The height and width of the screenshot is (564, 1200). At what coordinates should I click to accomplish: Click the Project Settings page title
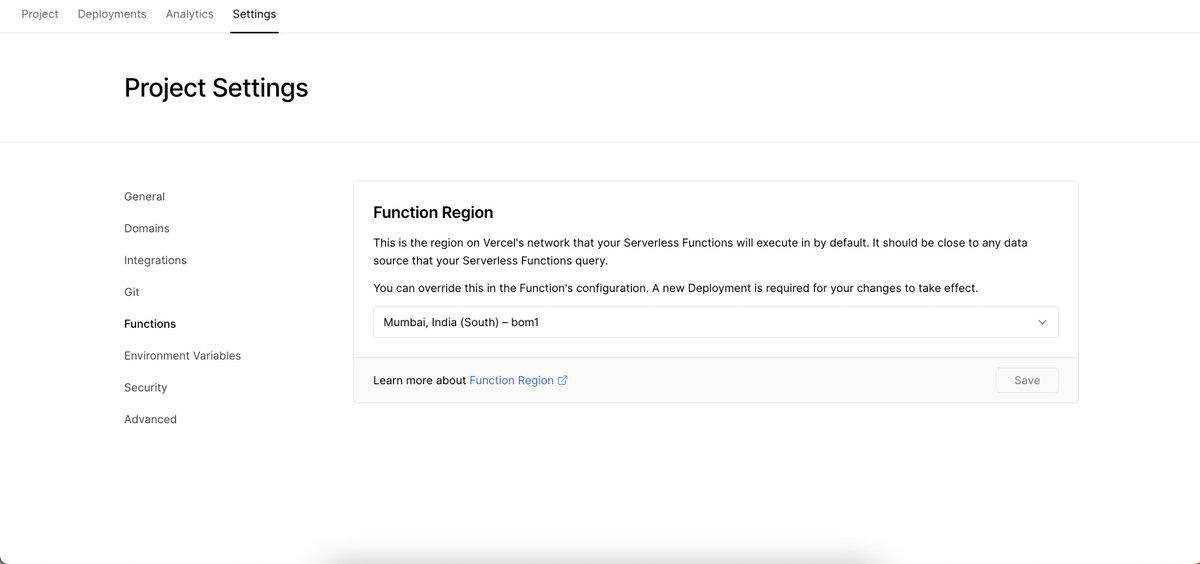pos(216,88)
